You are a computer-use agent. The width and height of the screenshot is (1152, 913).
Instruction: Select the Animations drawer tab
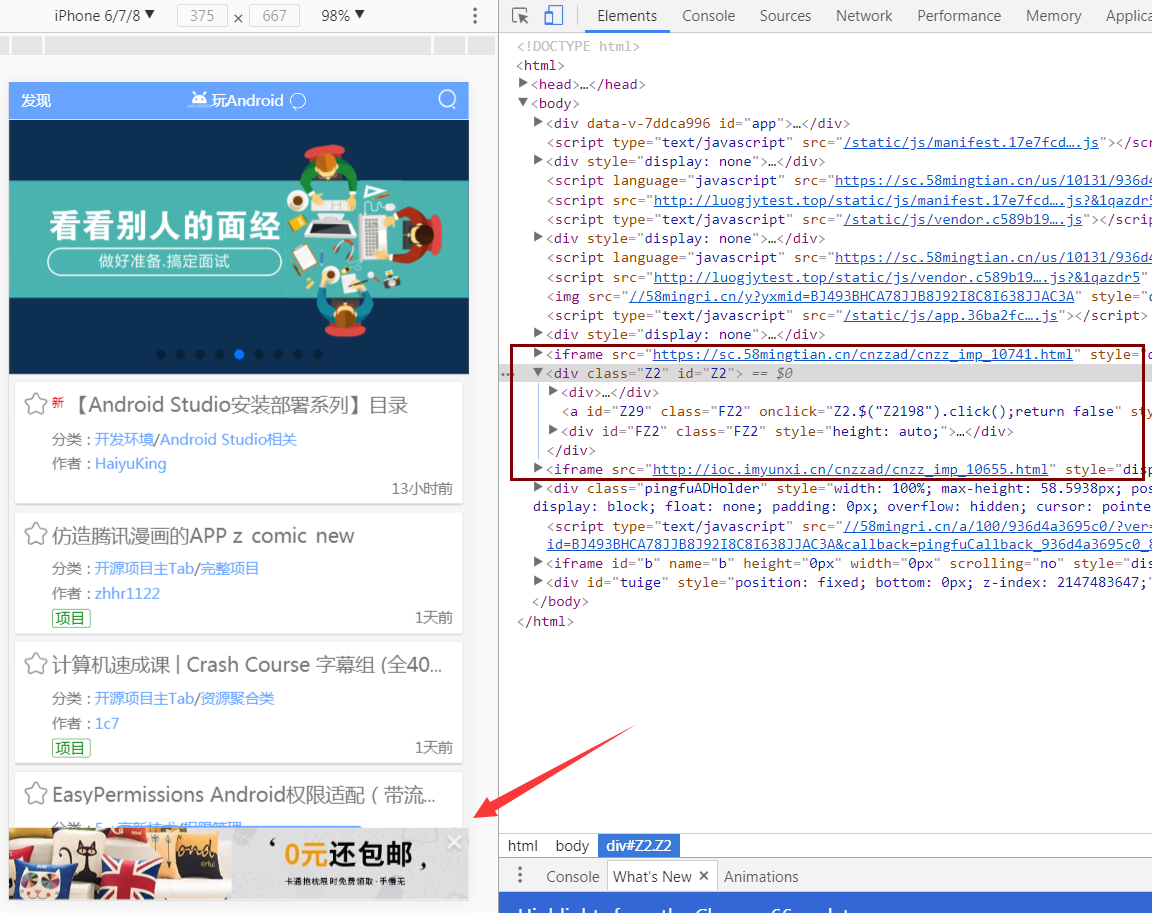760,876
